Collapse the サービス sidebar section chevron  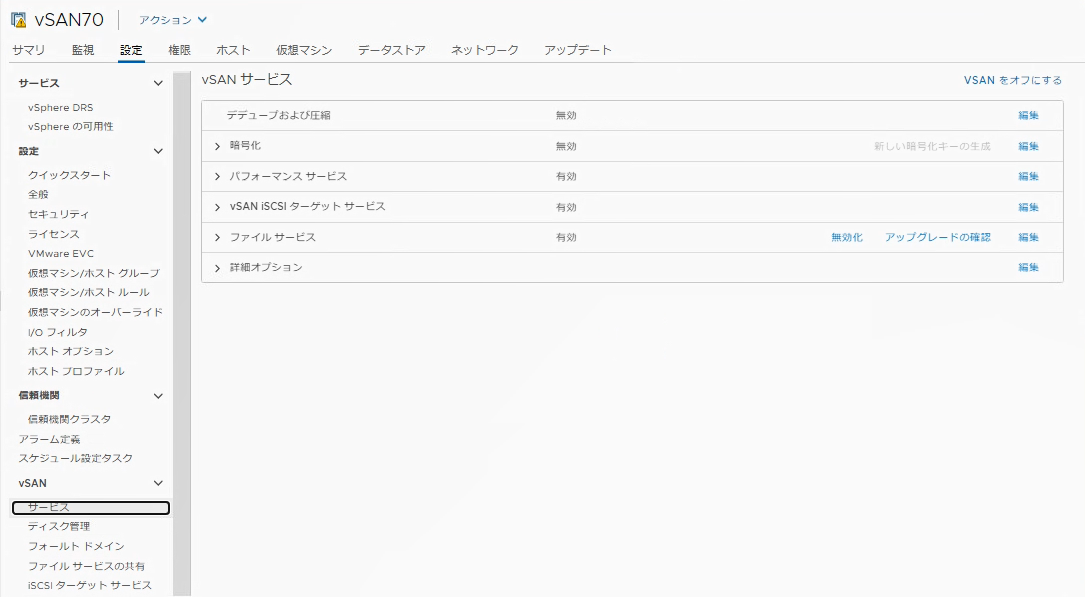pyautogui.click(x=158, y=83)
